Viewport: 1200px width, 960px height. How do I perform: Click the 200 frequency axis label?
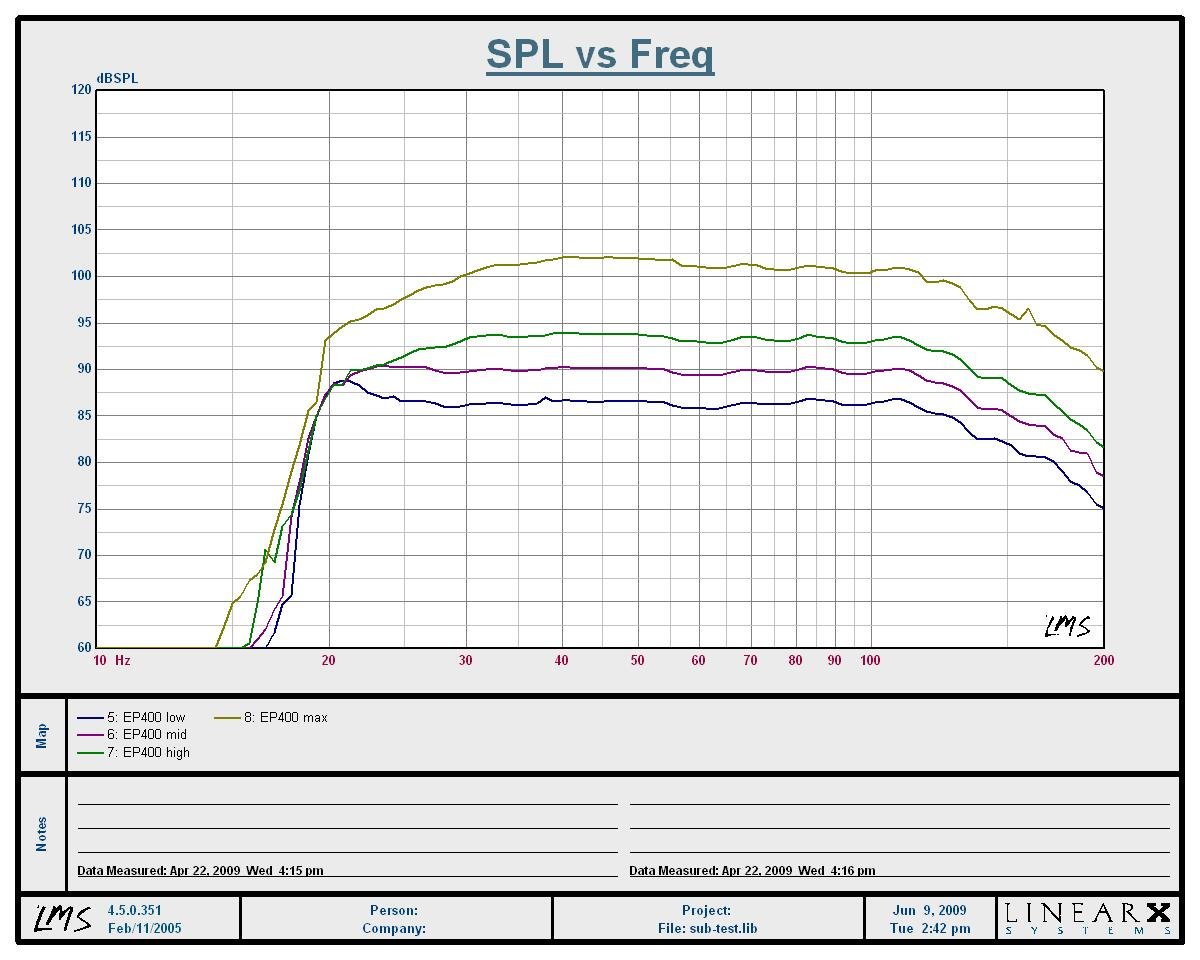(1103, 660)
